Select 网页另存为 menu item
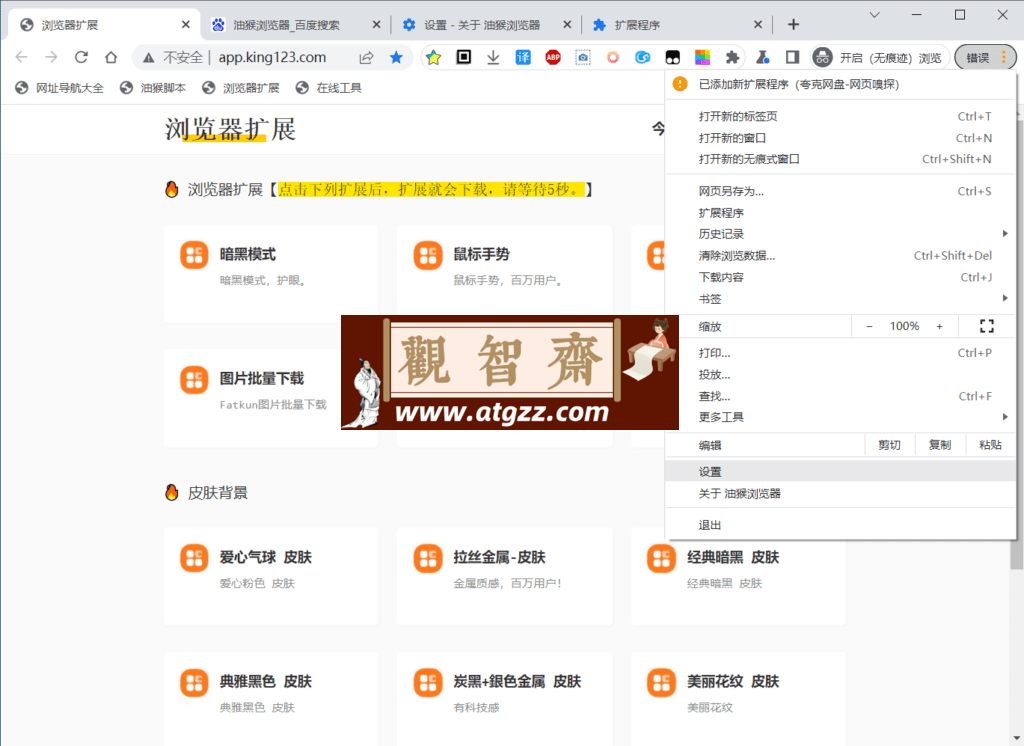This screenshot has width=1024, height=746. point(840,191)
